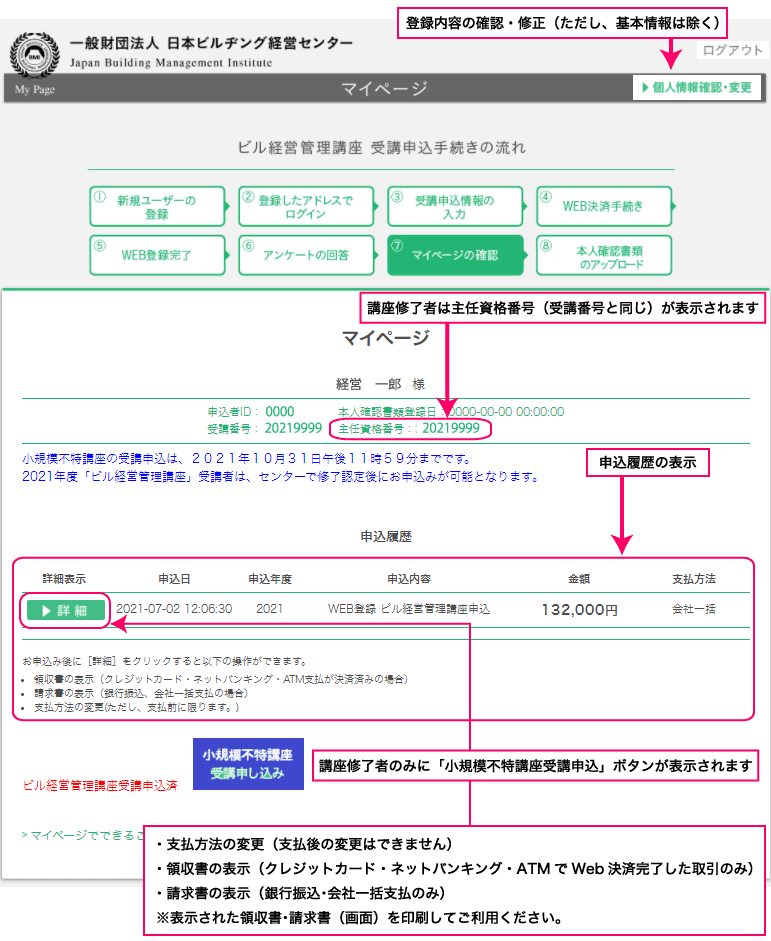Click the green 詳細 button in application history
This screenshot has width=771, height=941.
coord(66,610)
